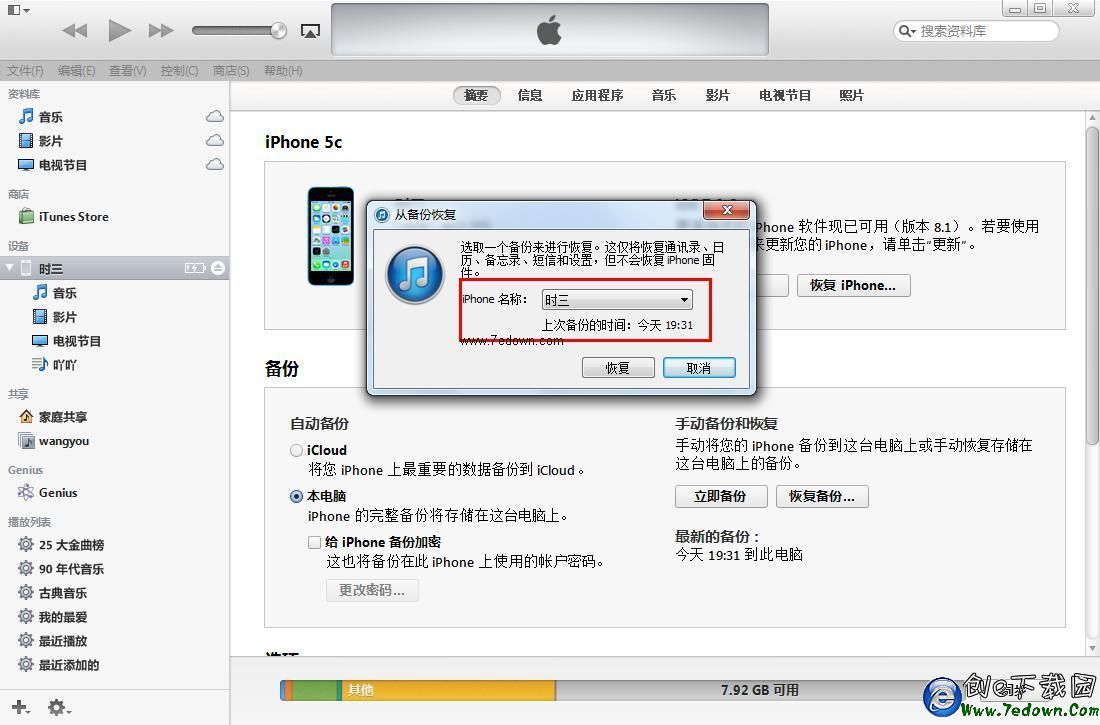
Task: Open the 帮助(H) menu
Action: [x=283, y=70]
